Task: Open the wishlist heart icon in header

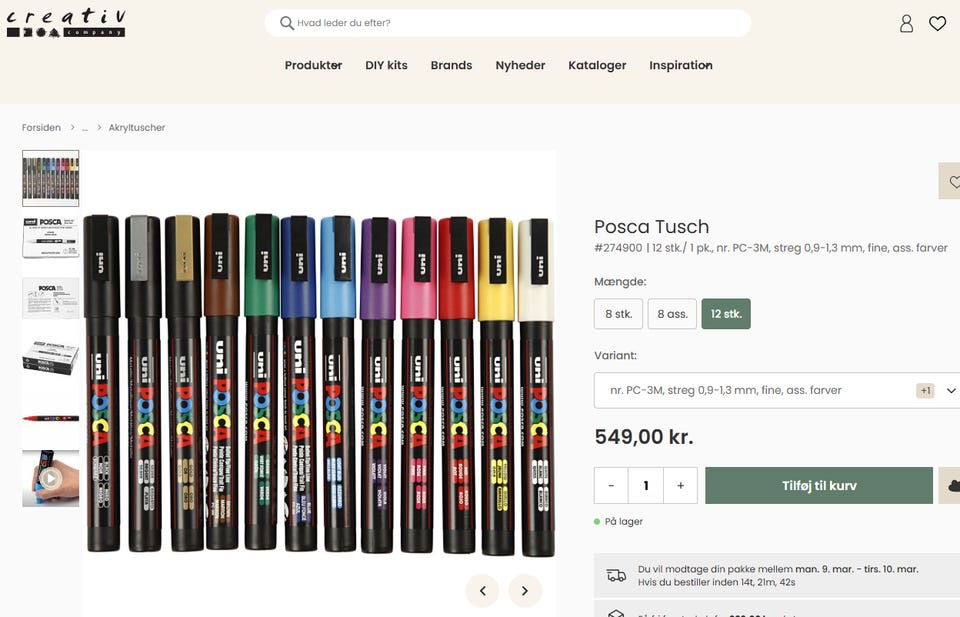Action: [937, 24]
